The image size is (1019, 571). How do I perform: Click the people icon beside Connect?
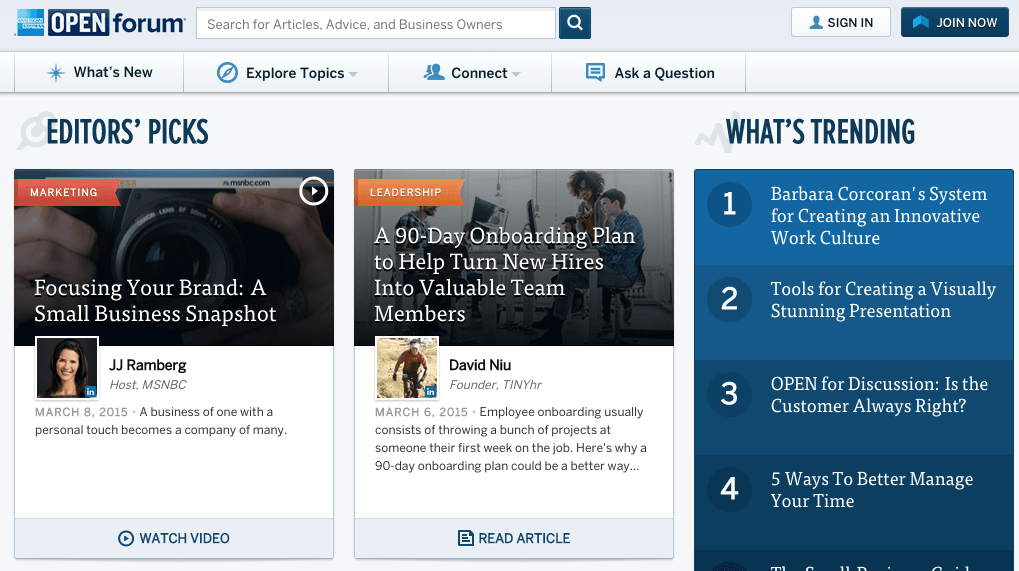(433, 72)
